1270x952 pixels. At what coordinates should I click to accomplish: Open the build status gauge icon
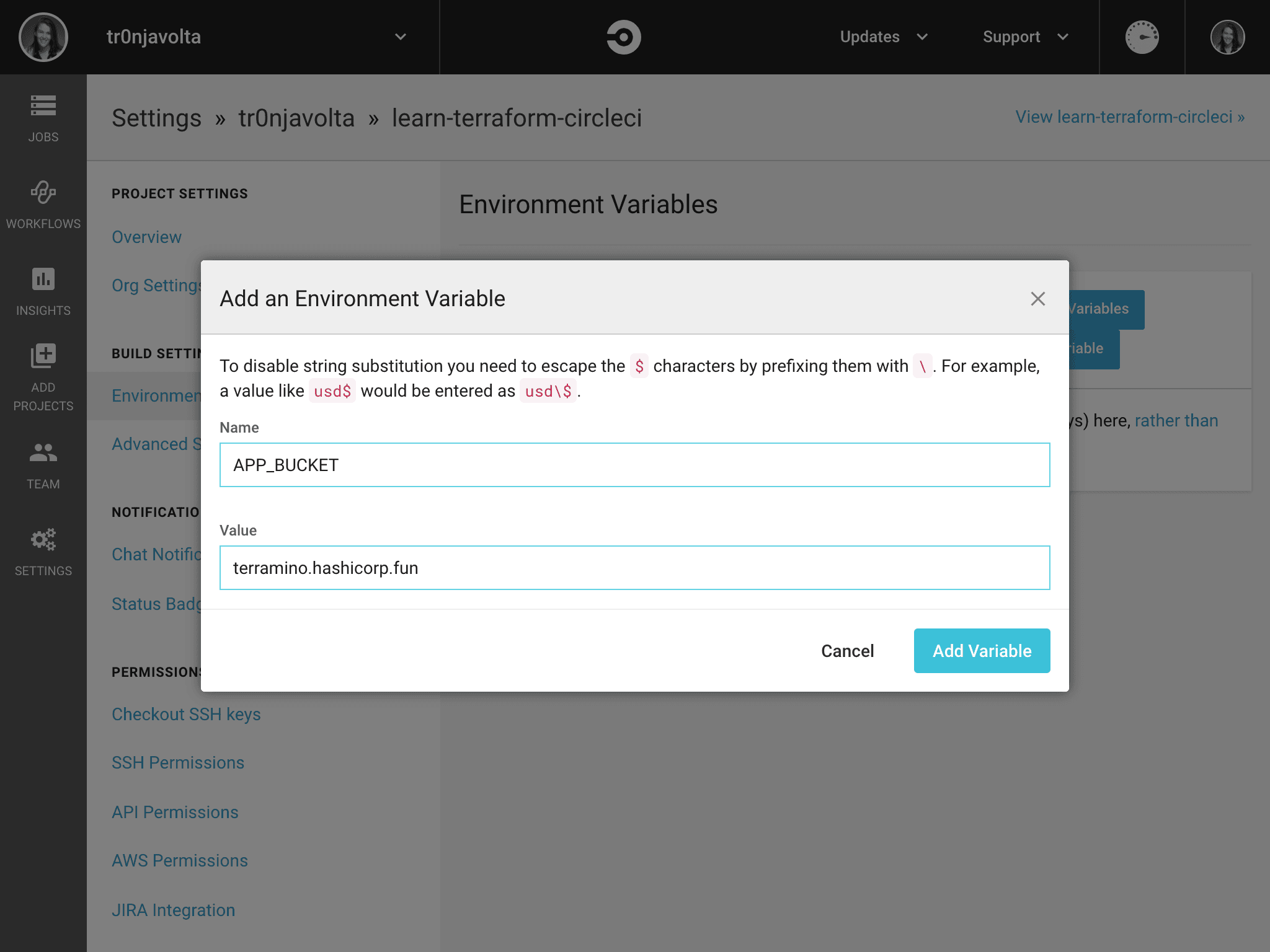(x=1142, y=37)
